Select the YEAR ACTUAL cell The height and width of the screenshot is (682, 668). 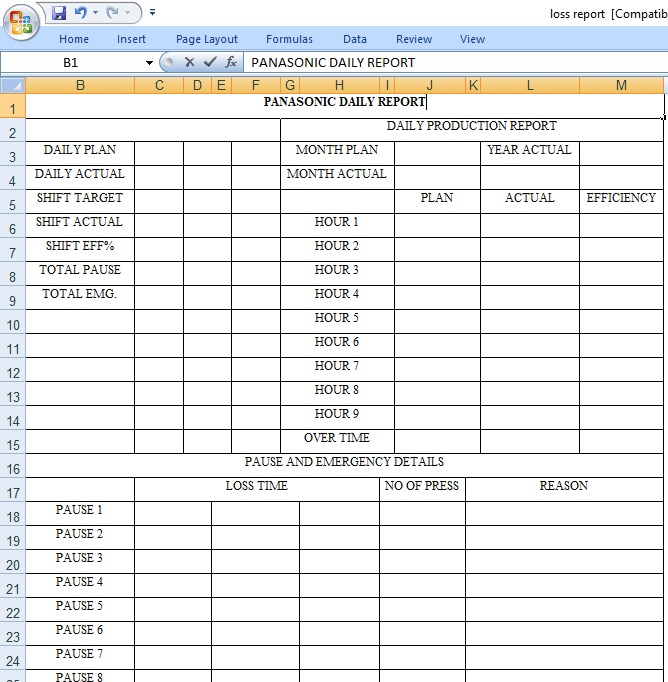530,153
